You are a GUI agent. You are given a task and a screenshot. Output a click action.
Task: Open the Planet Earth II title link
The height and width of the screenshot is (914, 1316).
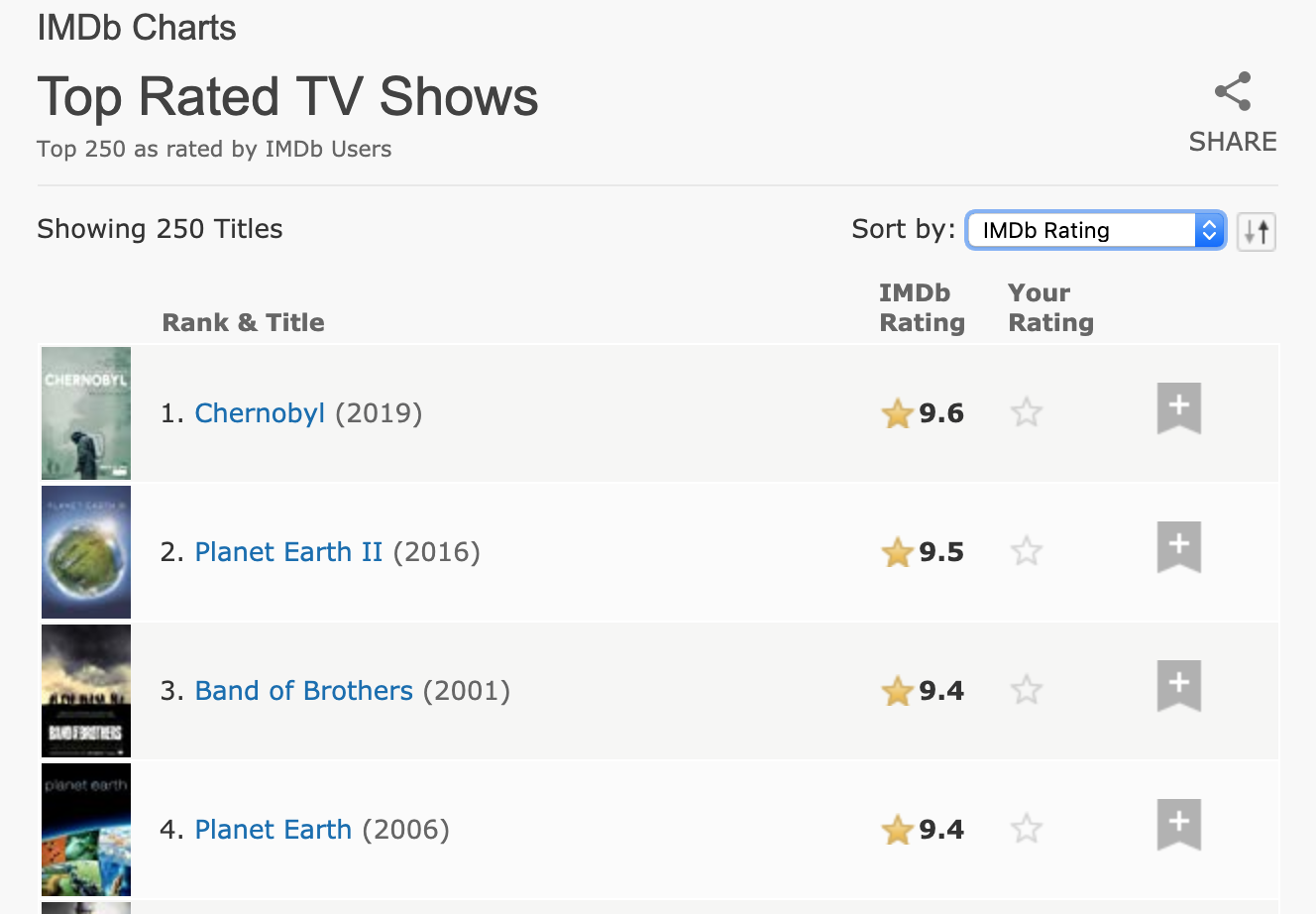point(288,552)
